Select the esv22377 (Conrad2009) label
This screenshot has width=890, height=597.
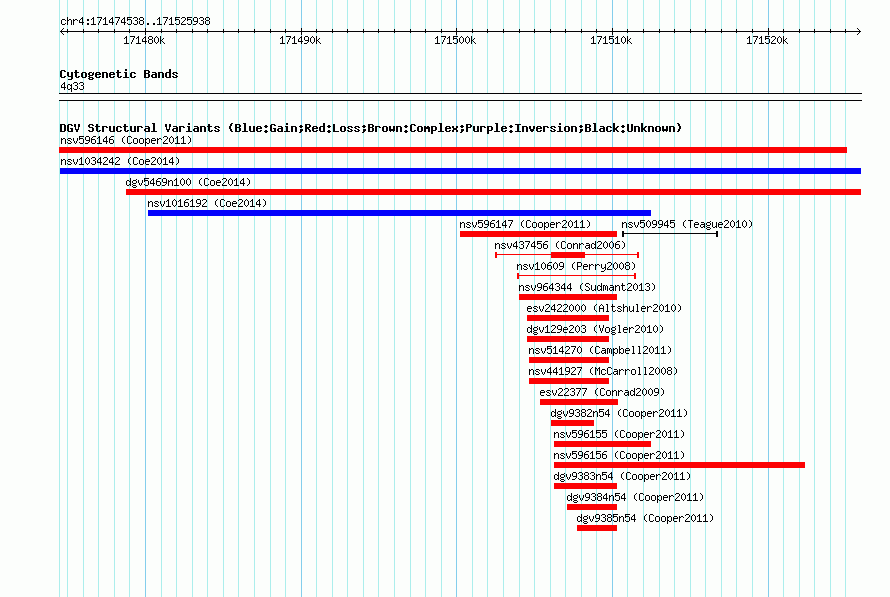pos(602,392)
